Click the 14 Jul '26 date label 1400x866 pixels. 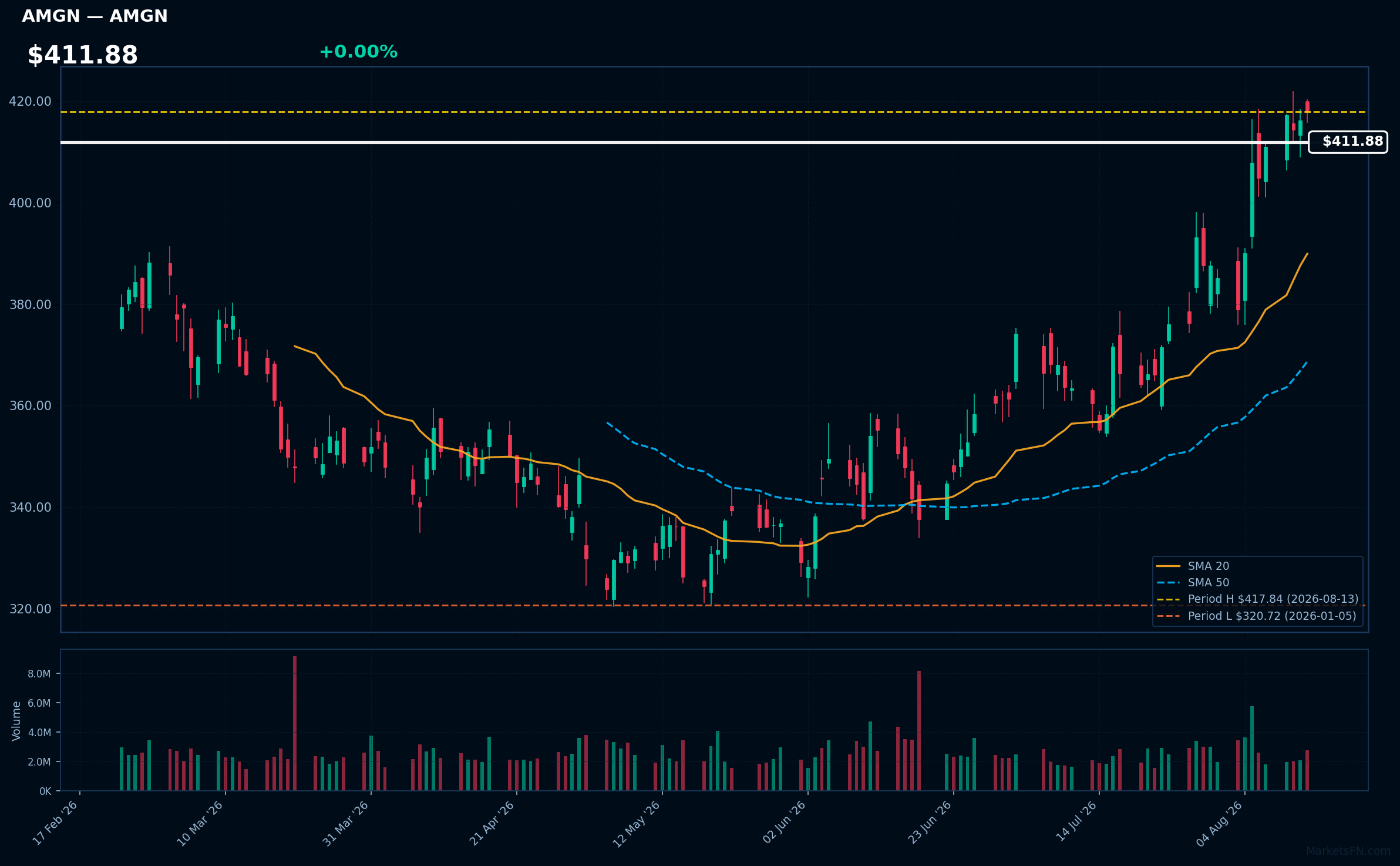point(1076,822)
